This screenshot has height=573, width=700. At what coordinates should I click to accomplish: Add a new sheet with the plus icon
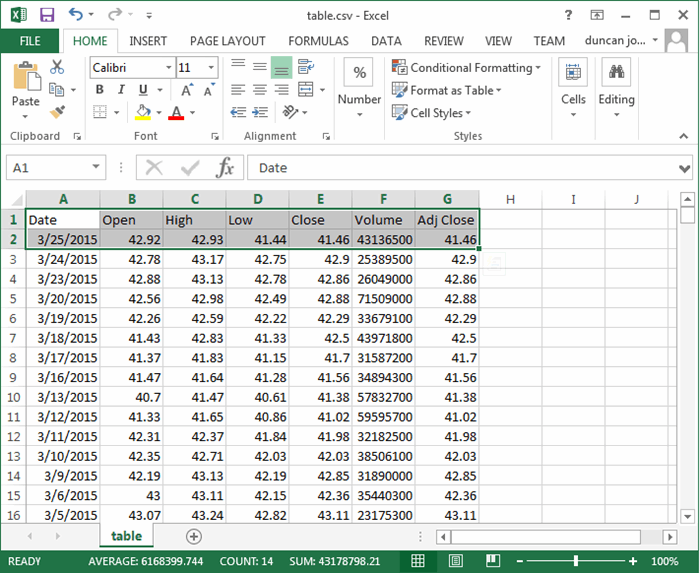pos(194,536)
